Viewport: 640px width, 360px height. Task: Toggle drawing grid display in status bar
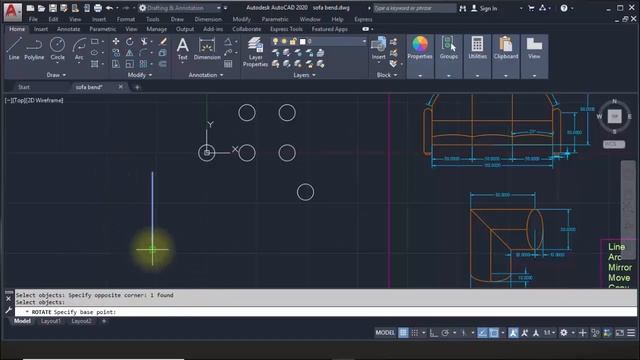point(403,333)
